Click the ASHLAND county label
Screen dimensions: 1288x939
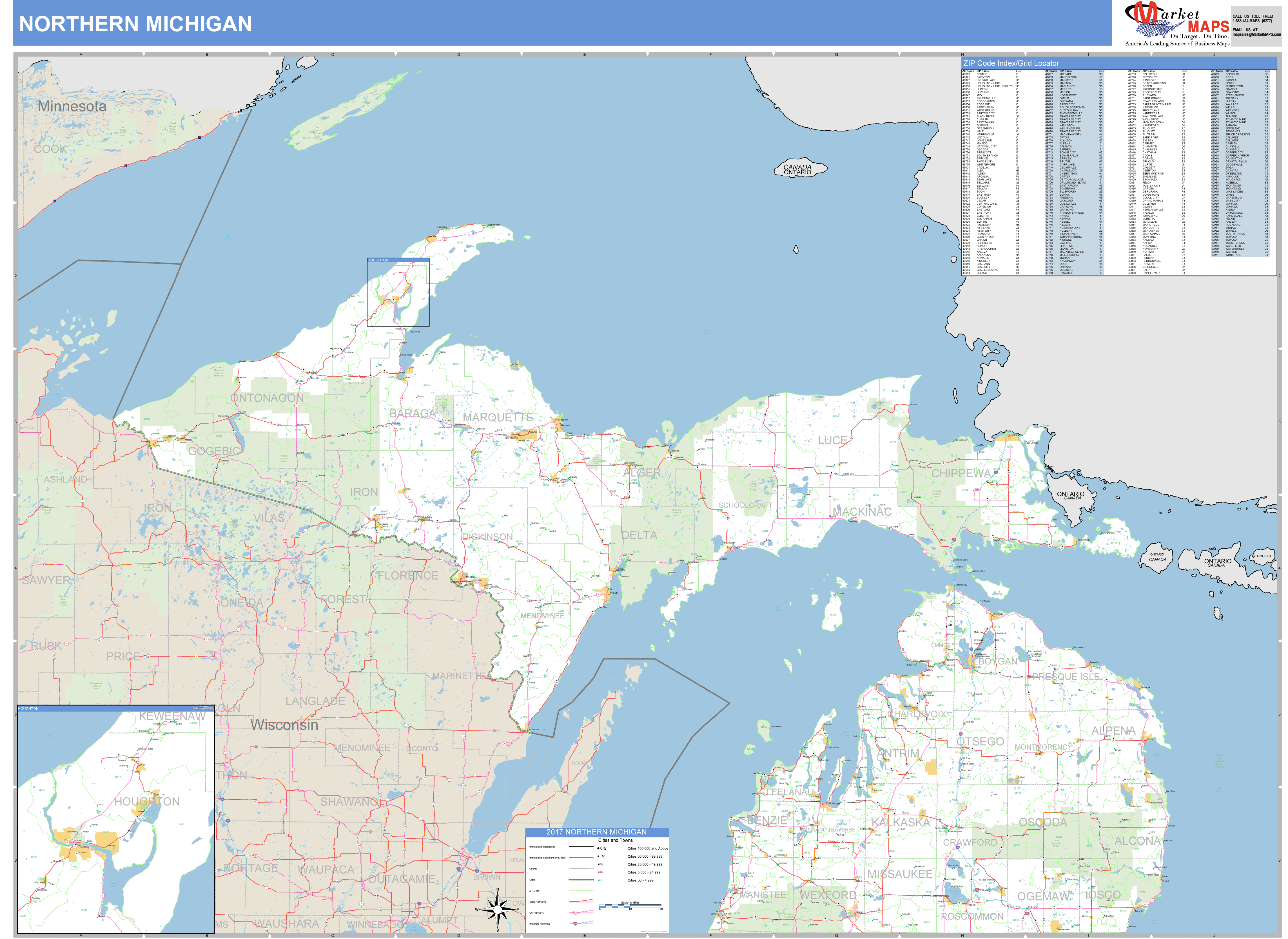[66, 479]
